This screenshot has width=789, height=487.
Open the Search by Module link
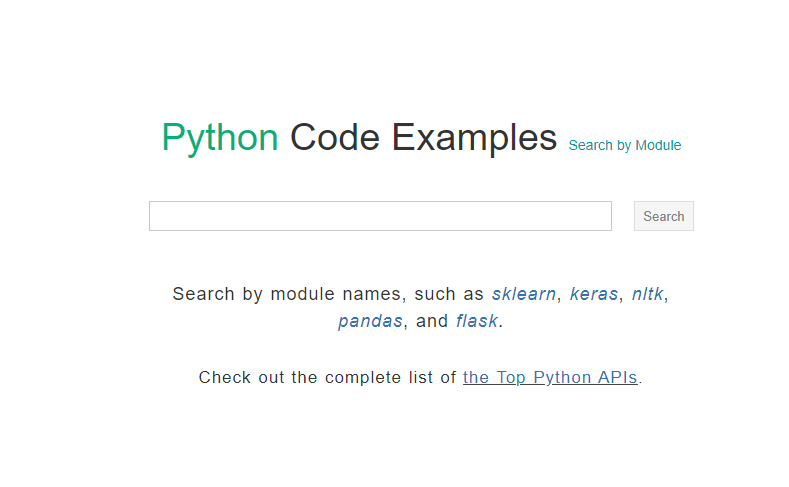(624, 145)
